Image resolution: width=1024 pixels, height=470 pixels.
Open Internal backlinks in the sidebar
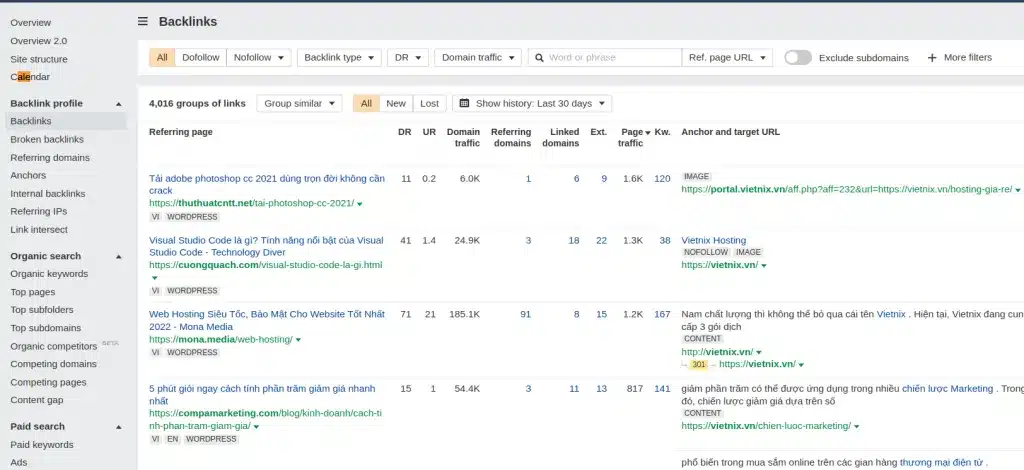48,193
